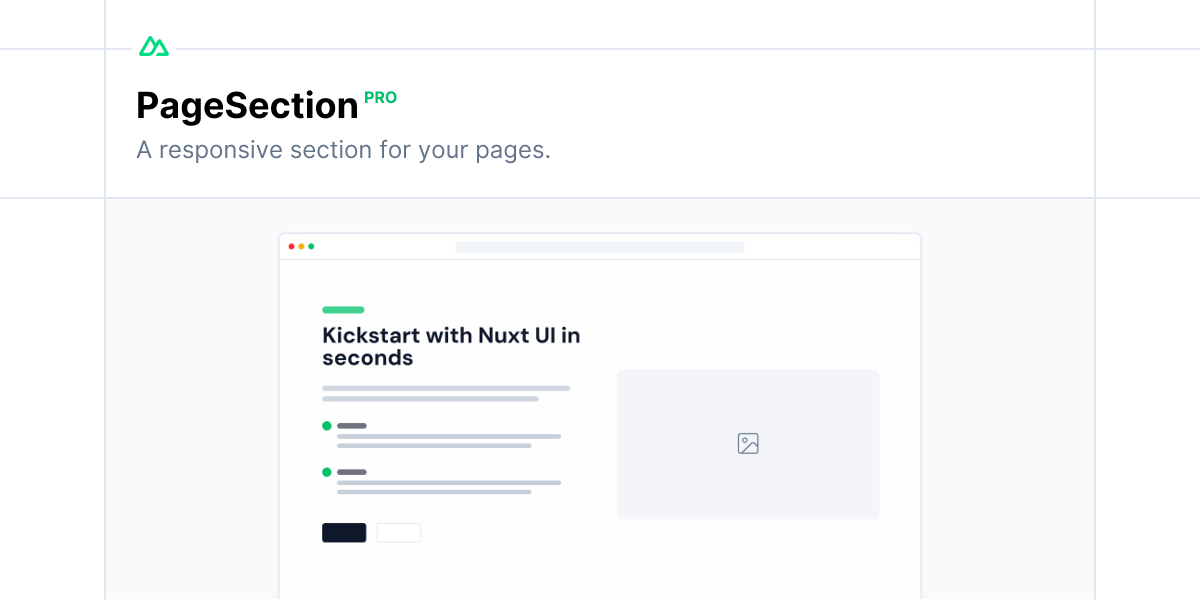This screenshot has height=600, width=1200.
Task: Click the first green feature bullet
Action: coord(327,426)
